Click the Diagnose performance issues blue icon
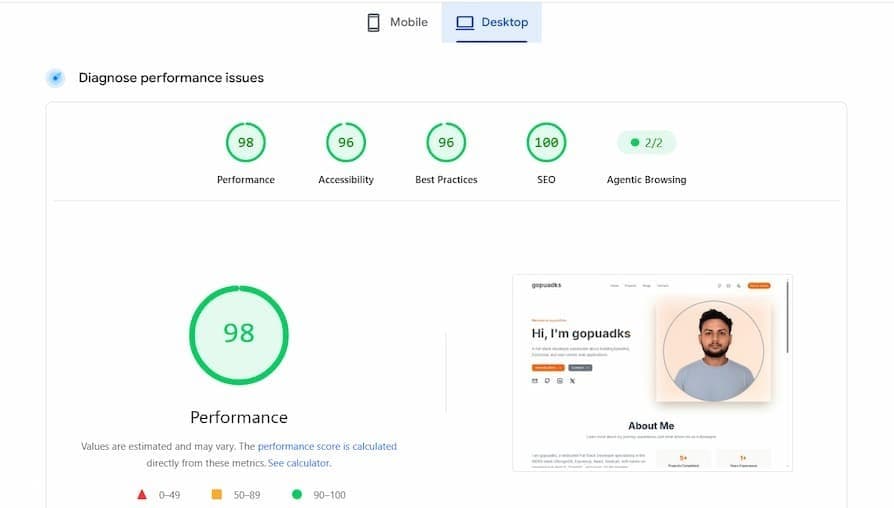894x508 pixels. 55,78
